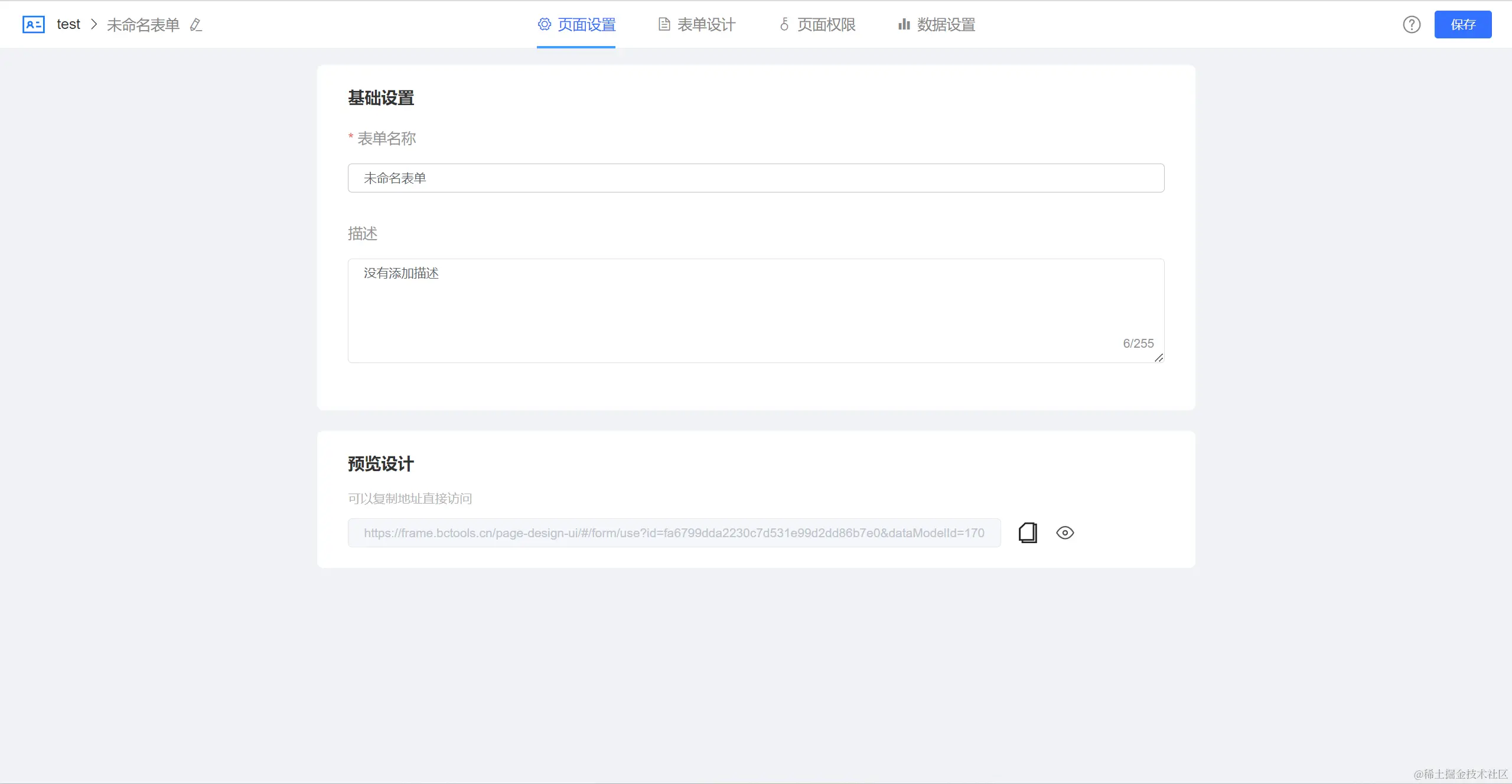The width and height of the screenshot is (1512, 784).
Task: Go to the 数据设置 tab
Action: (x=946, y=24)
